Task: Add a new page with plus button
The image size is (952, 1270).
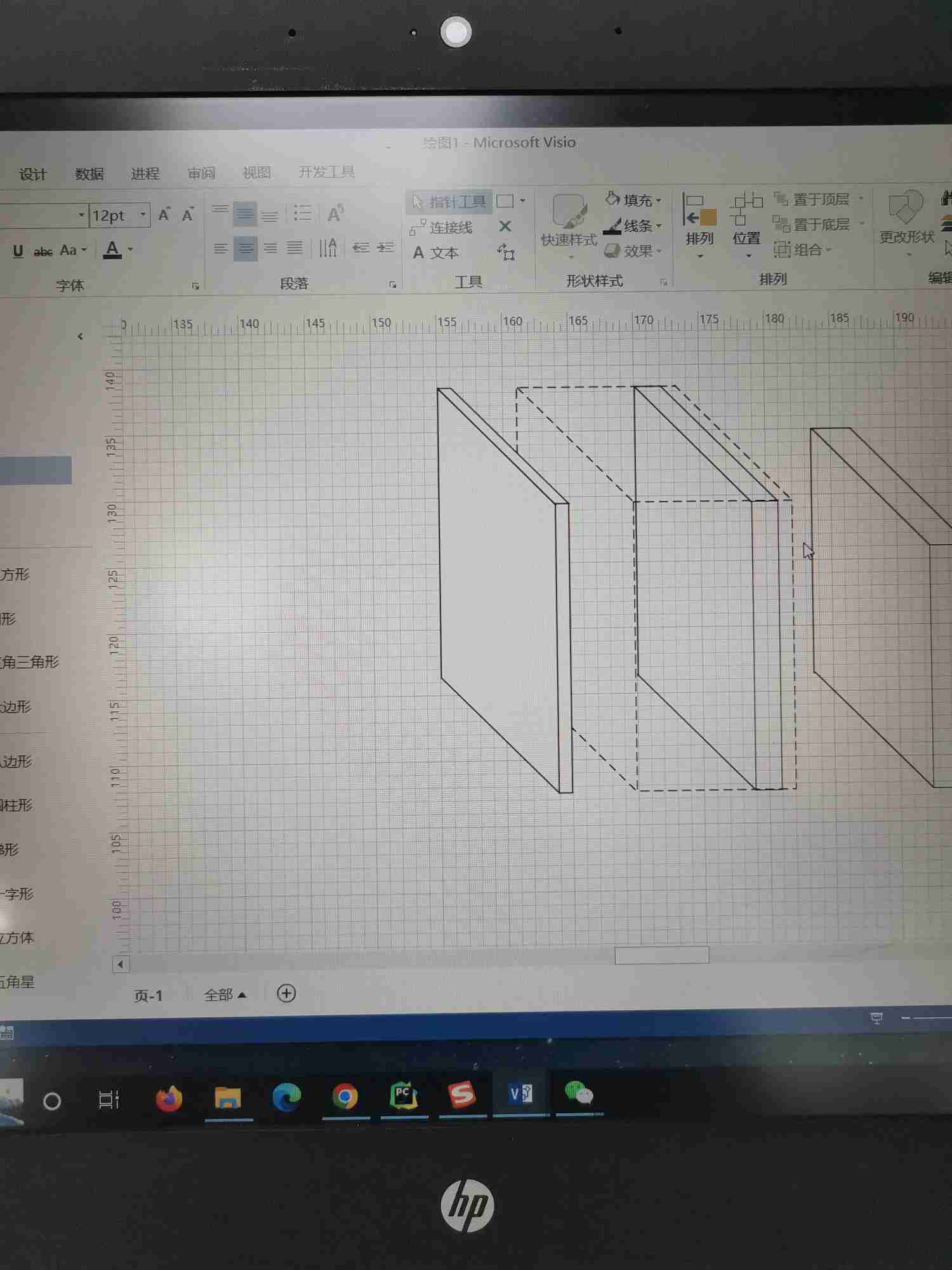Action: [287, 994]
